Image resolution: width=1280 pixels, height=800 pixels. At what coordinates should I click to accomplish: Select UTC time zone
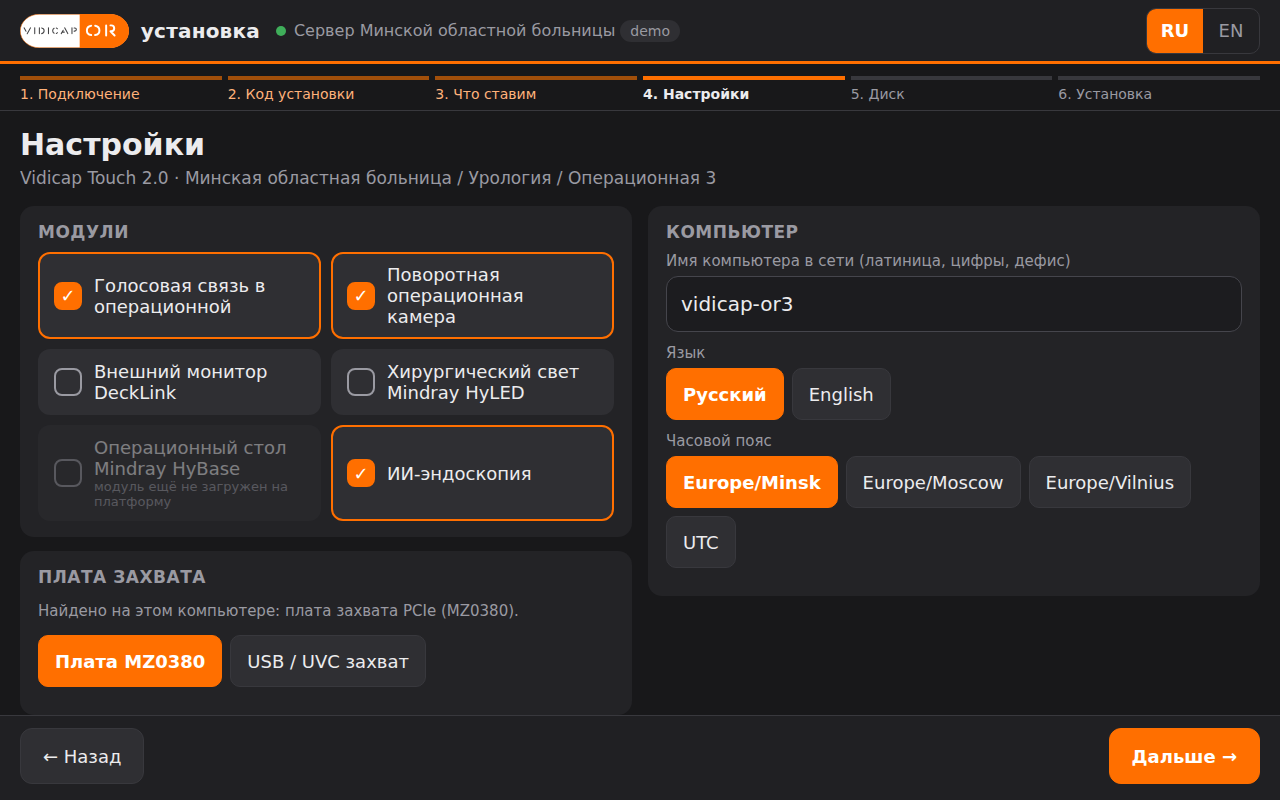click(x=701, y=542)
